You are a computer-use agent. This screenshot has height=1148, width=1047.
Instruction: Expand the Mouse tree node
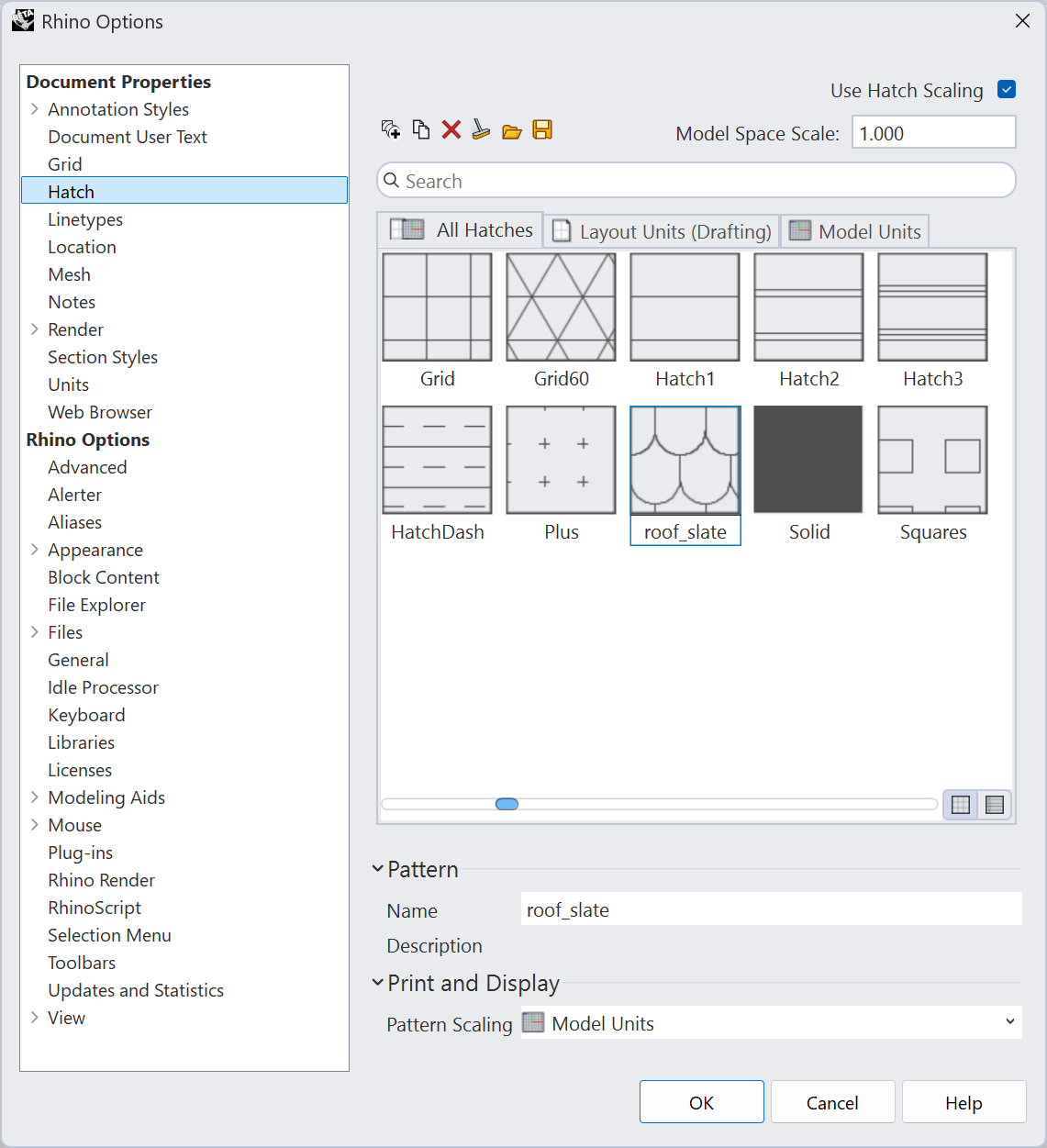(34, 825)
